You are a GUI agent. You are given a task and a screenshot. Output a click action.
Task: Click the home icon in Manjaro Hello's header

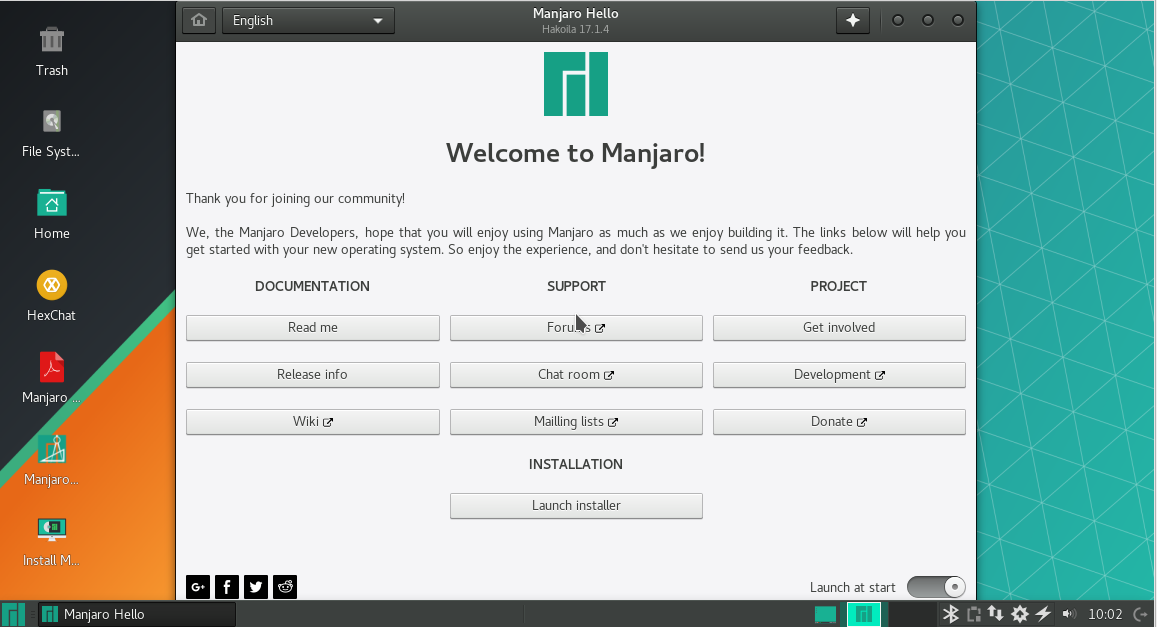pos(198,19)
